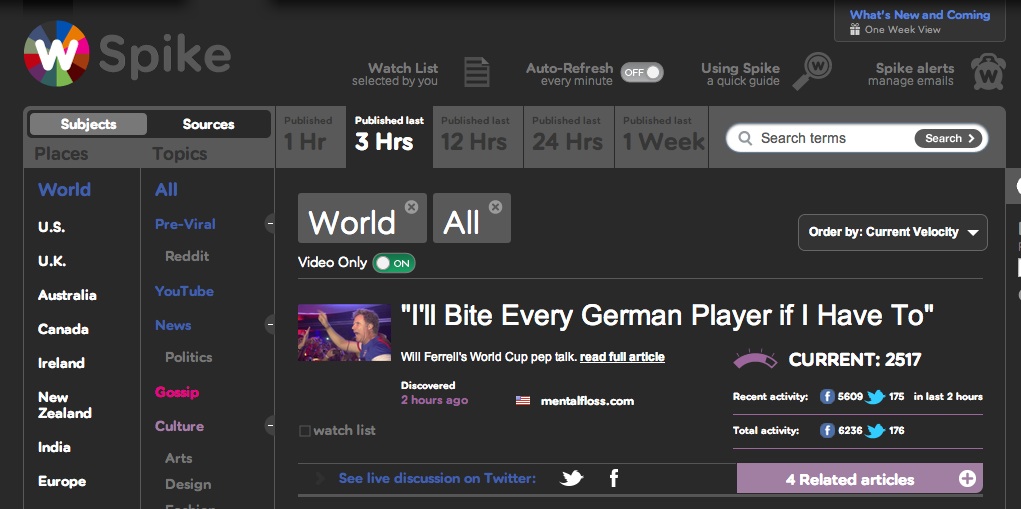The image size is (1021, 509).
Task: Open the Order by Current Velocity dropdown
Action: coord(892,232)
